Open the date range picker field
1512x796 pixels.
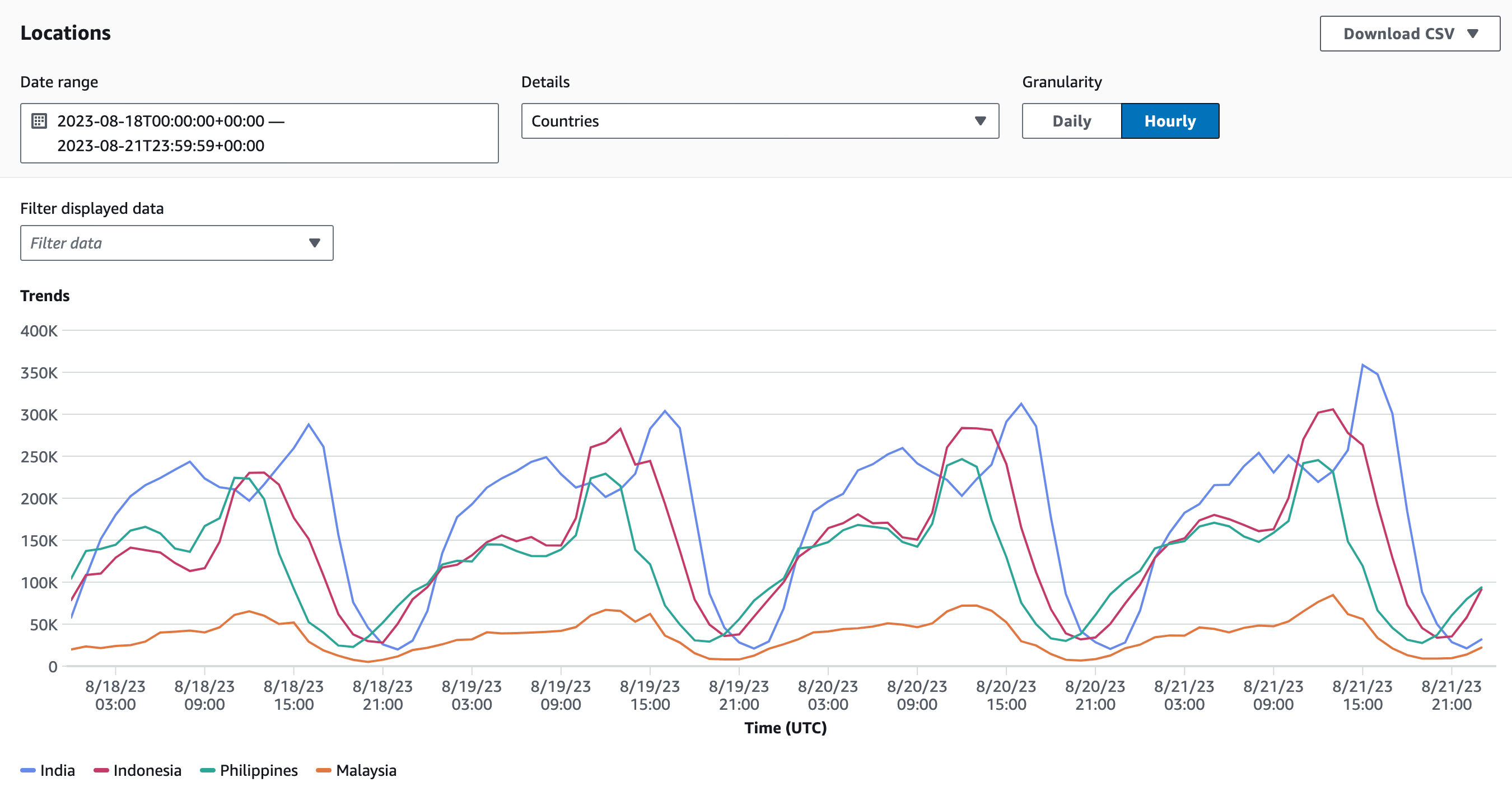coord(259,133)
